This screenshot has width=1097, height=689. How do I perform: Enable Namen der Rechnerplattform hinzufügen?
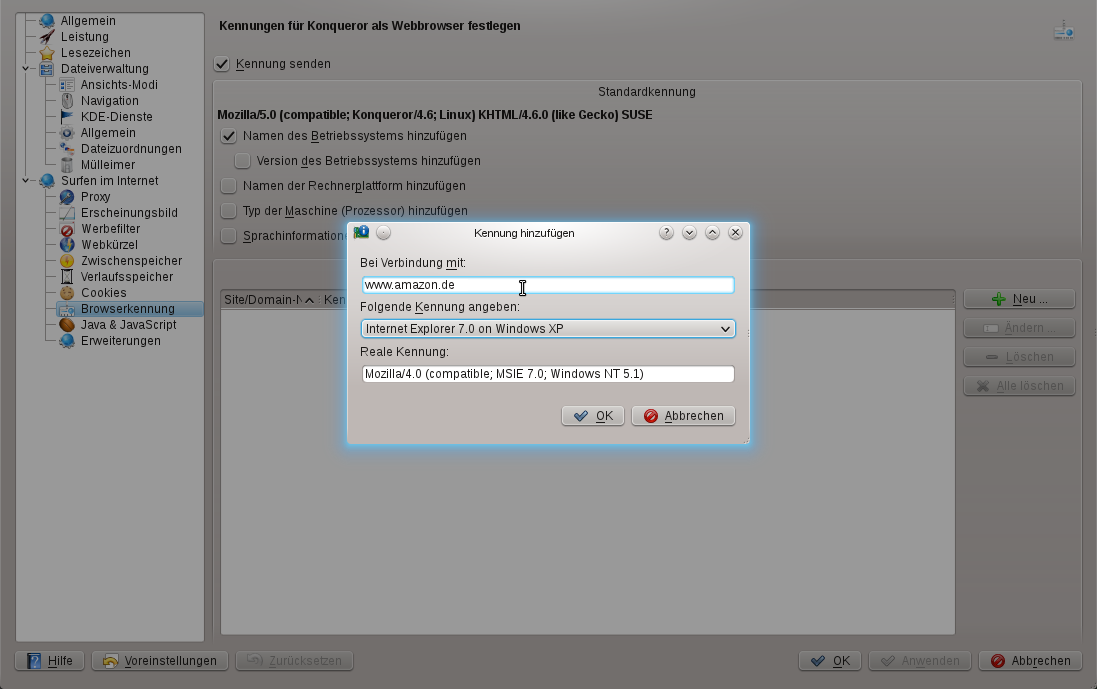[229, 186]
